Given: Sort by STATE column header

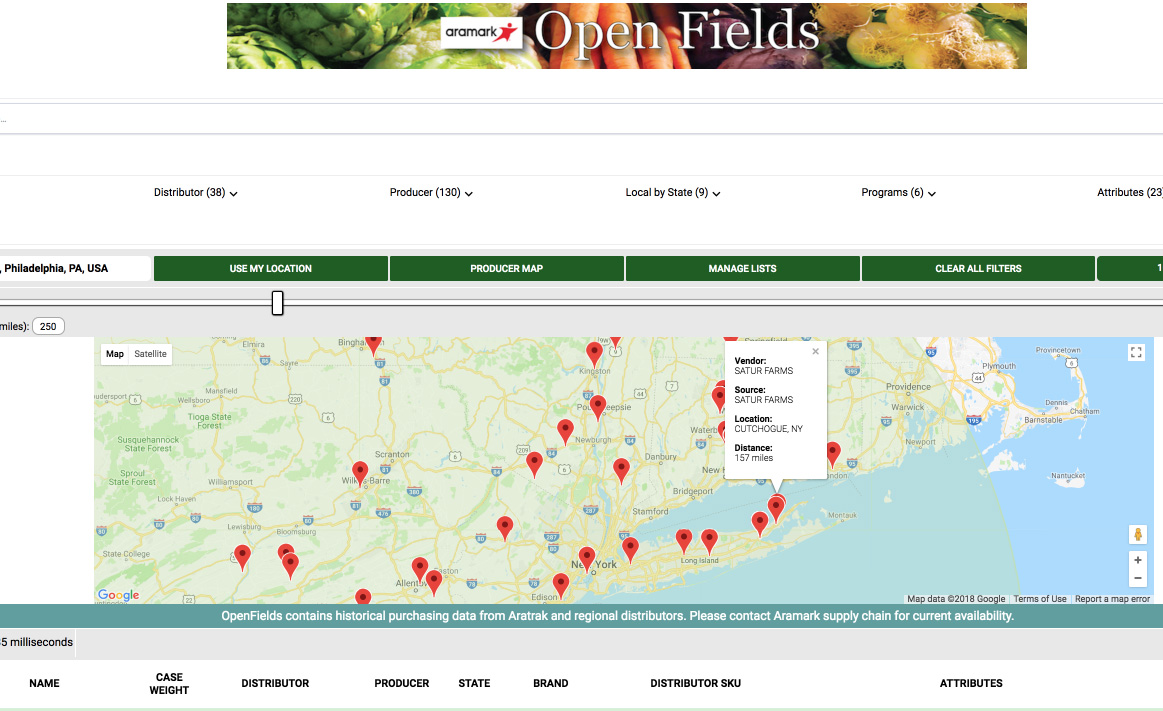Looking at the screenshot, I should coord(474,684).
